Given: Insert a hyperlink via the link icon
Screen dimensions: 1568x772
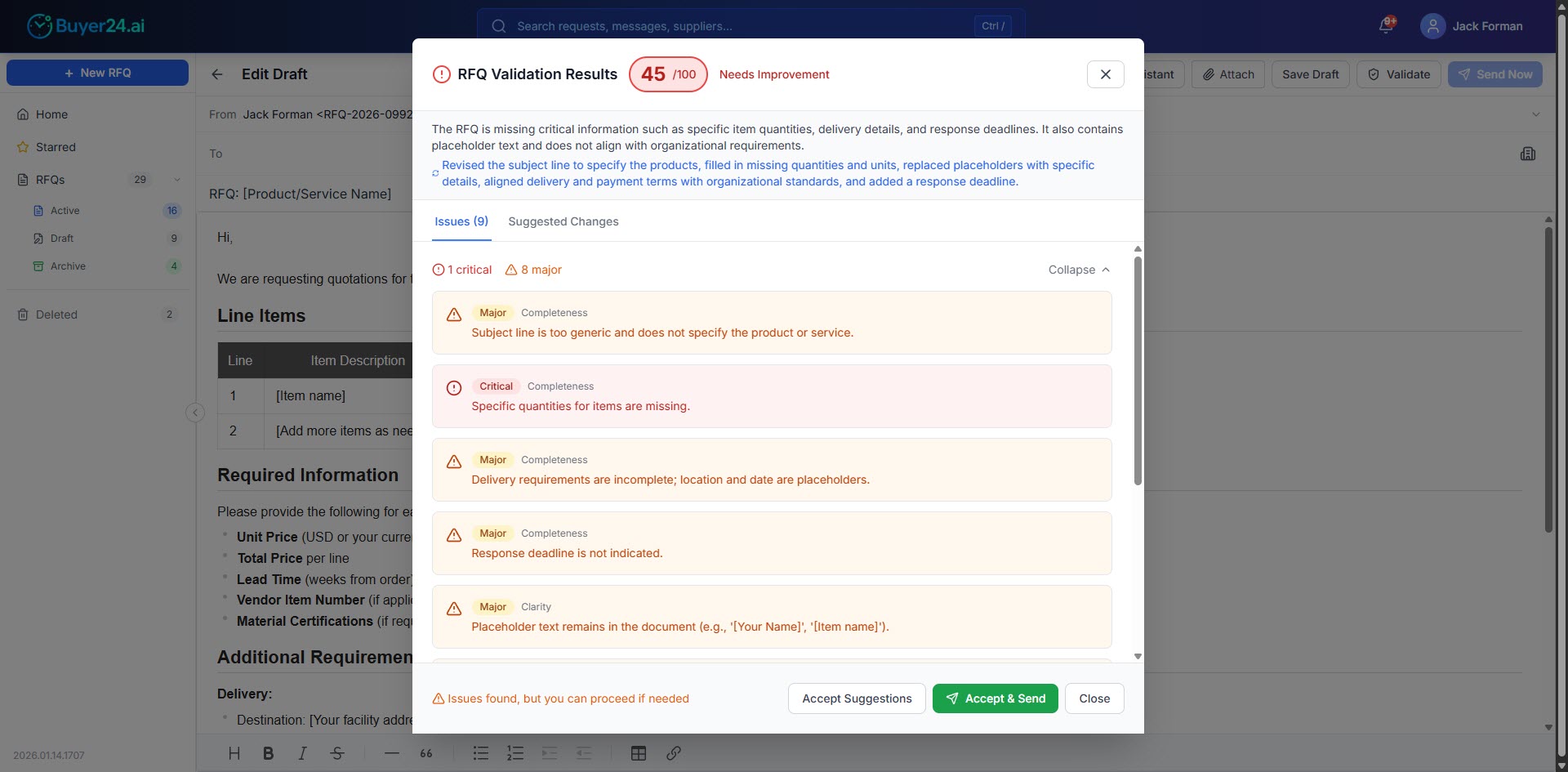Looking at the screenshot, I should pyautogui.click(x=674, y=752).
